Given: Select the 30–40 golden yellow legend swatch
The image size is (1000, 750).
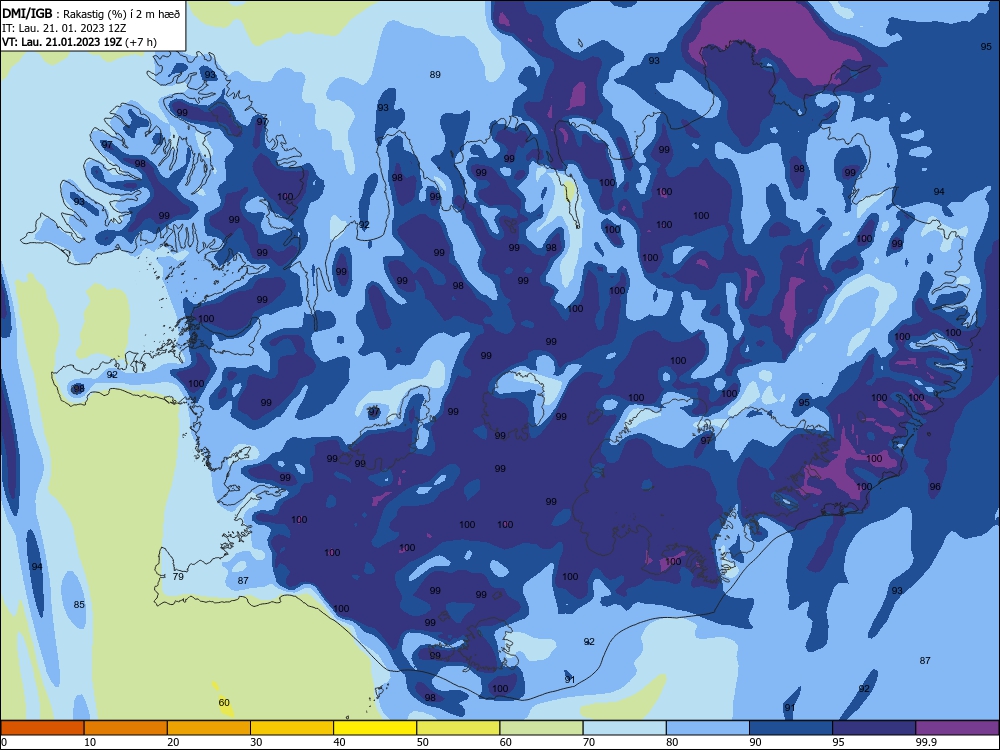Looking at the screenshot, I should click(x=292, y=728).
